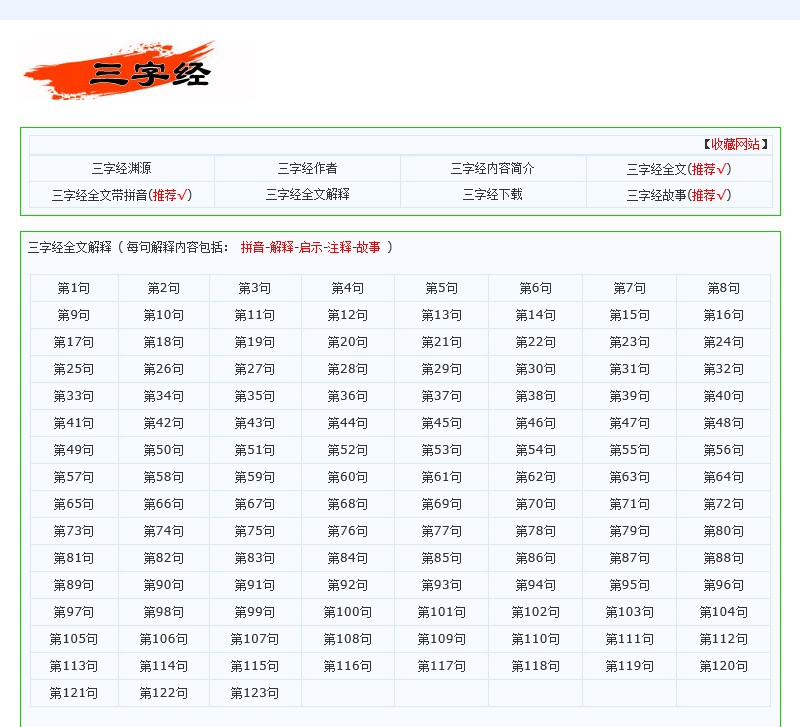The image size is (800, 727).
Task: Open 第8句 explanation
Action: tap(723, 288)
